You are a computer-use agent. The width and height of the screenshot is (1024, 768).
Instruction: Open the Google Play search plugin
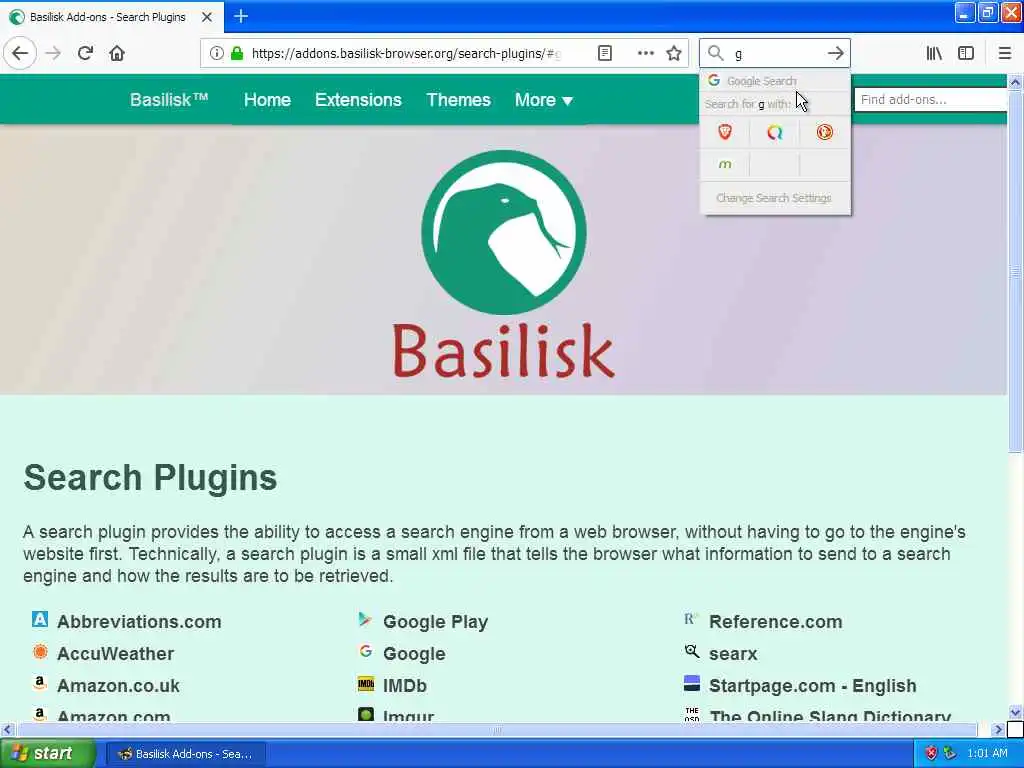[435, 621]
